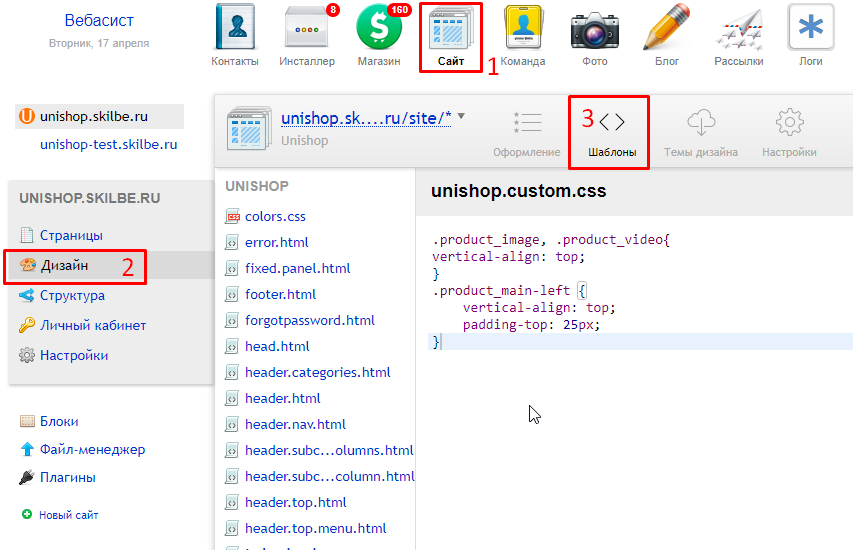853x550 pixels.
Task: Open the Рассылки paper plane icon
Action: coord(739,29)
